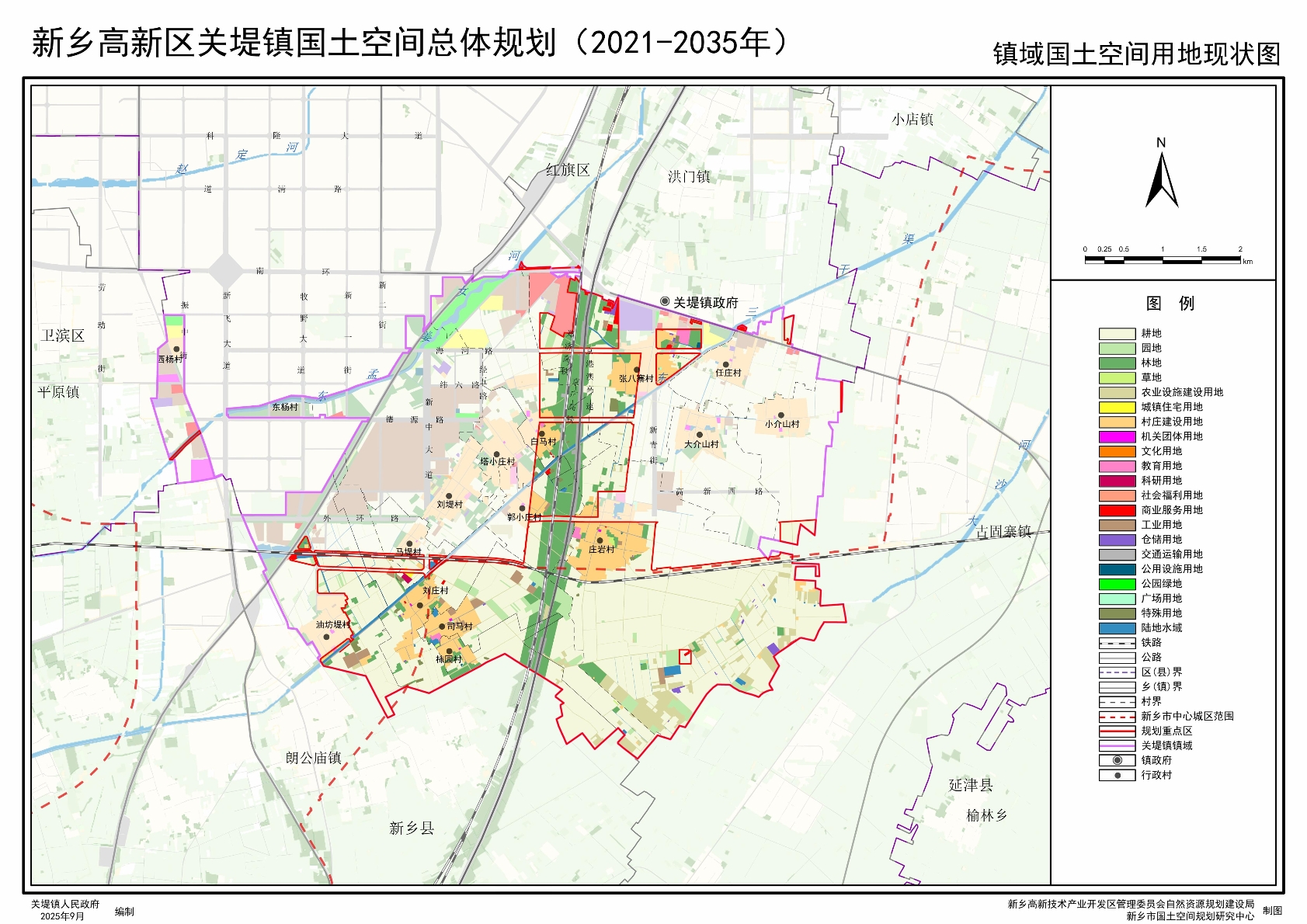
Task: Click the 图例 legend heading
Action: (x=1170, y=304)
